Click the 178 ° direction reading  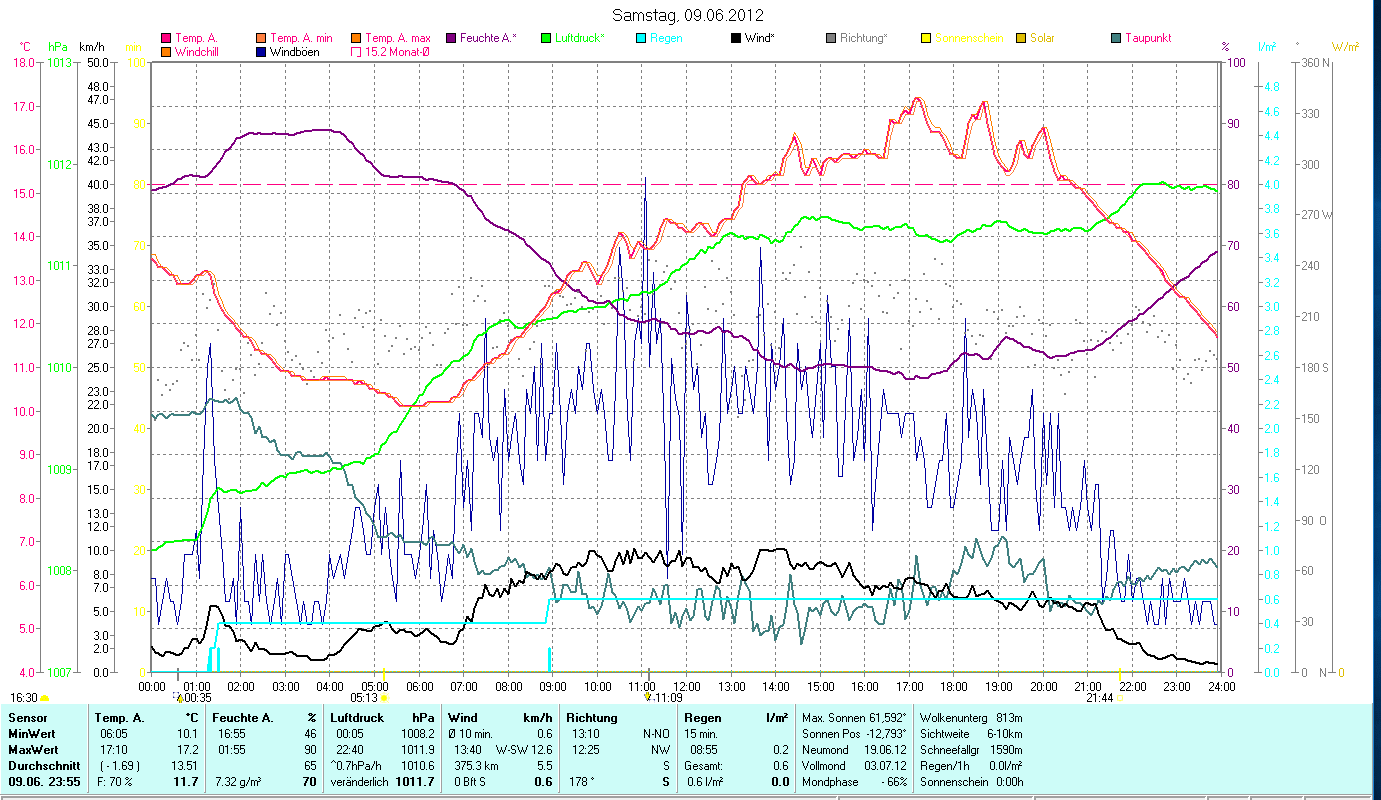[x=584, y=782]
